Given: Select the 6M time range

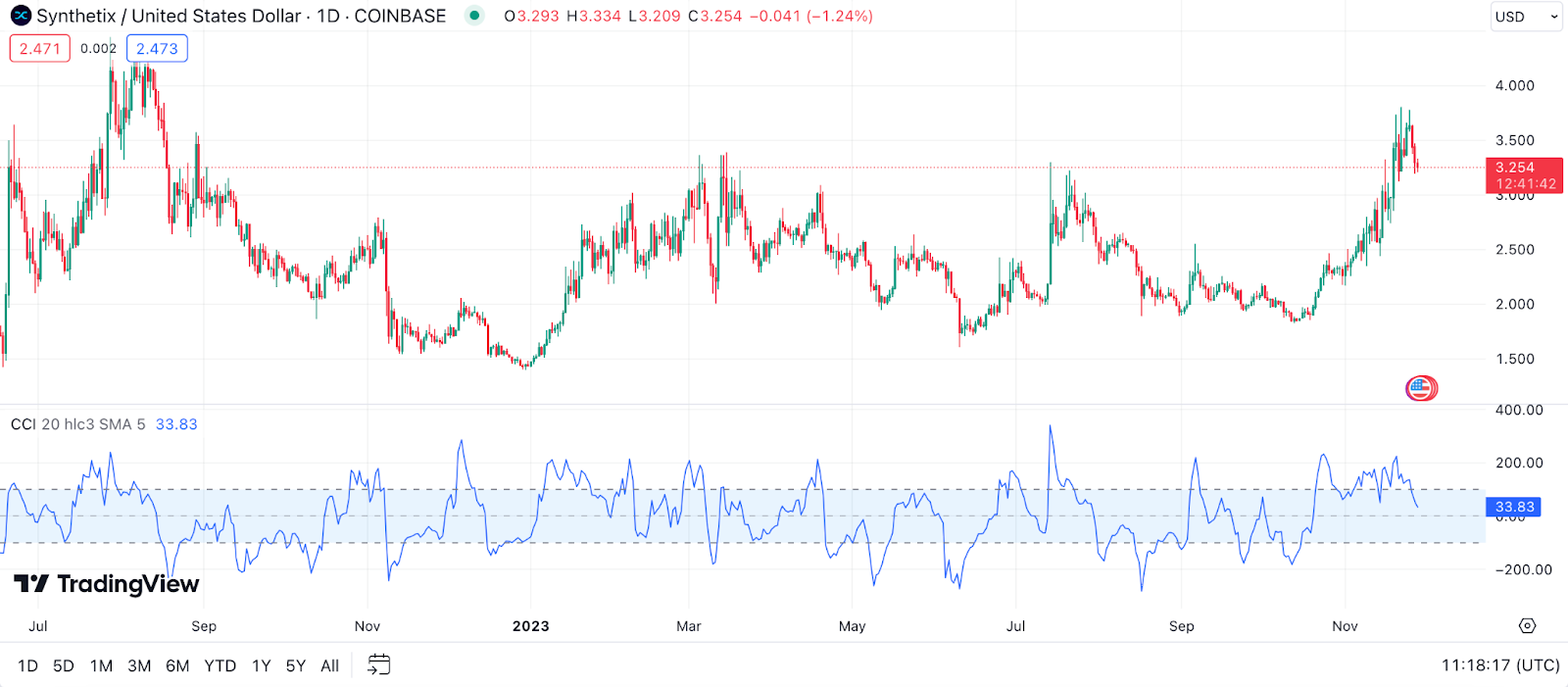Looking at the screenshot, I should (177, 665).
